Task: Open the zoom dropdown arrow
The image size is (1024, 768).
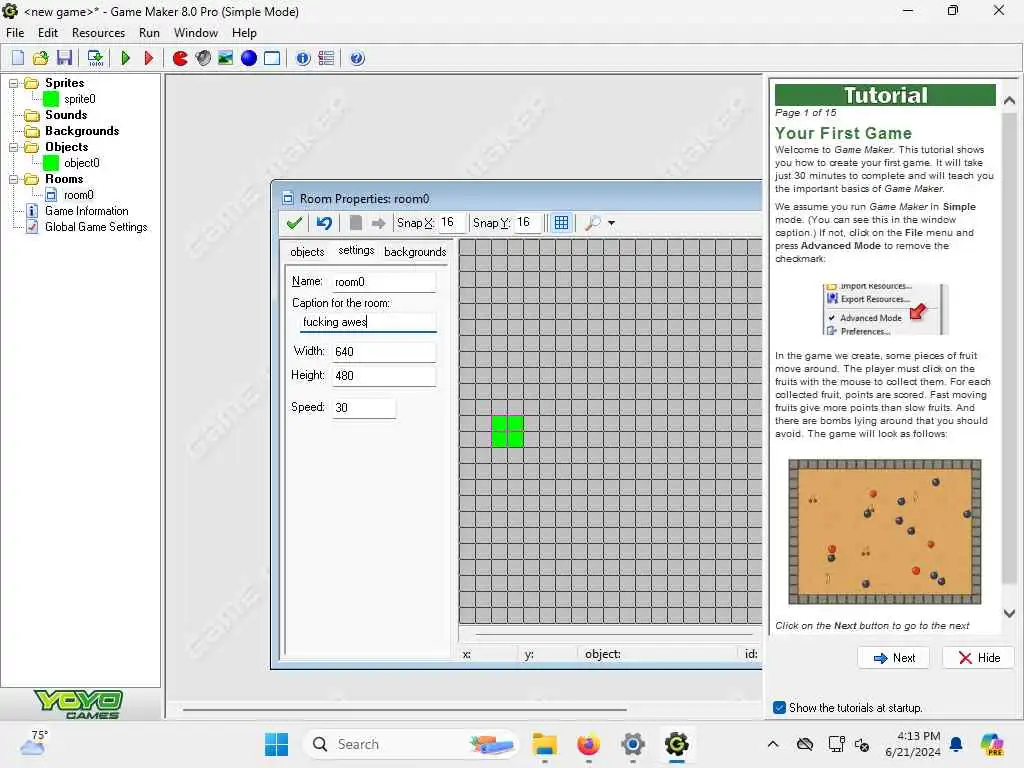Action: pyautogui.click(x=611, y=223)
